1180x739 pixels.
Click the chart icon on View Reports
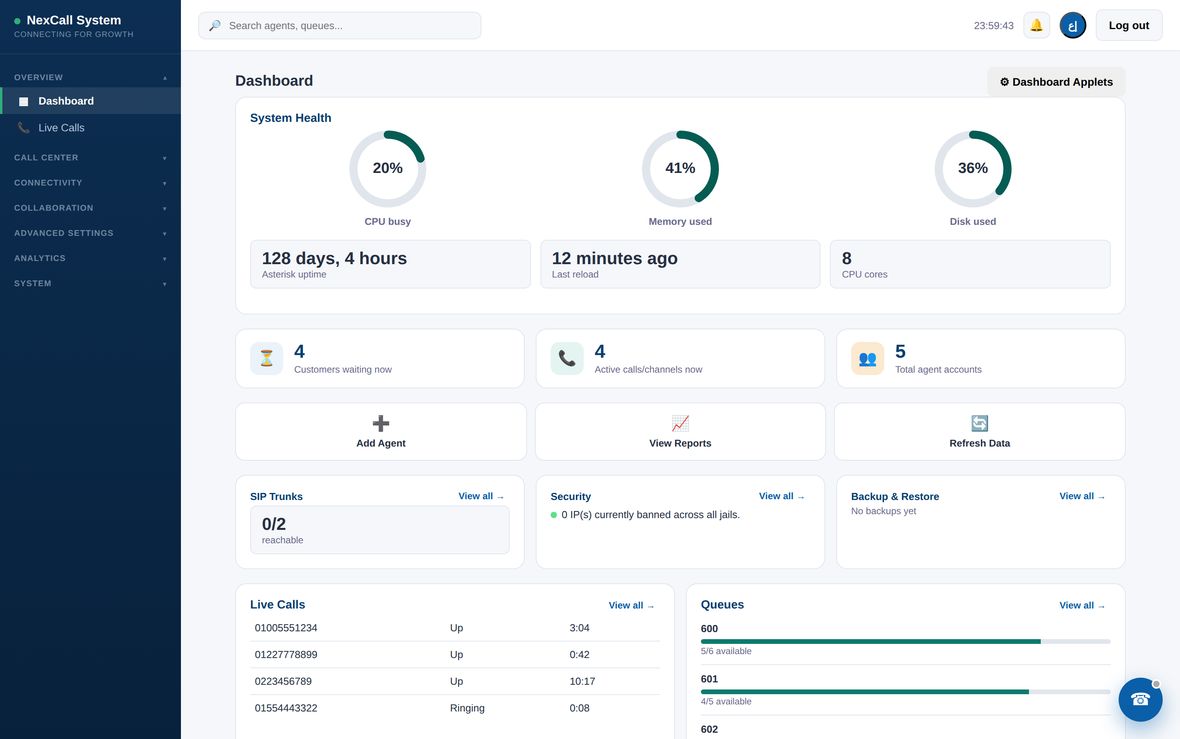pos(680,423)
